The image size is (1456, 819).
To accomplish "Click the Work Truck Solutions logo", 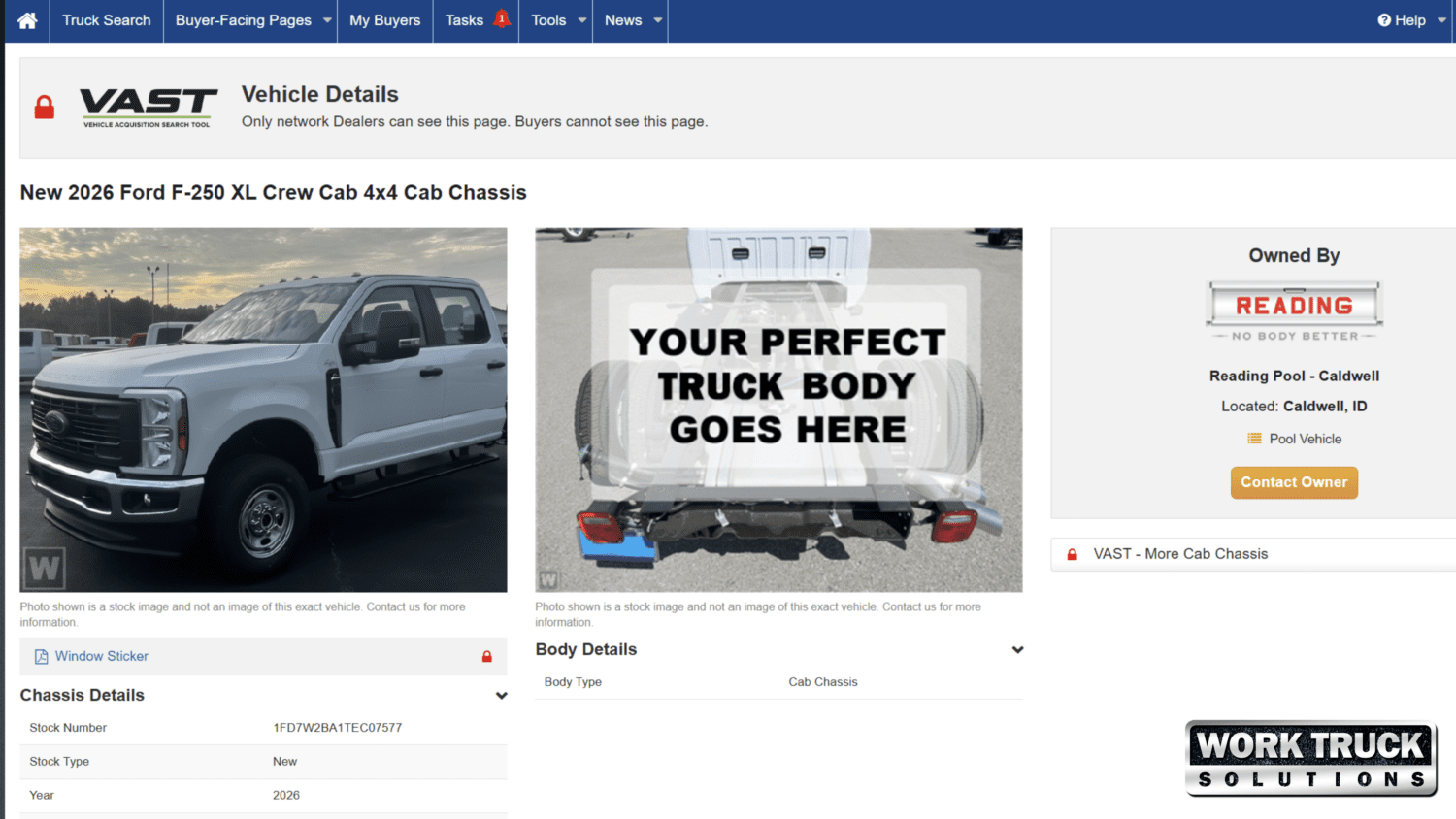I will tap(1310, 758).
